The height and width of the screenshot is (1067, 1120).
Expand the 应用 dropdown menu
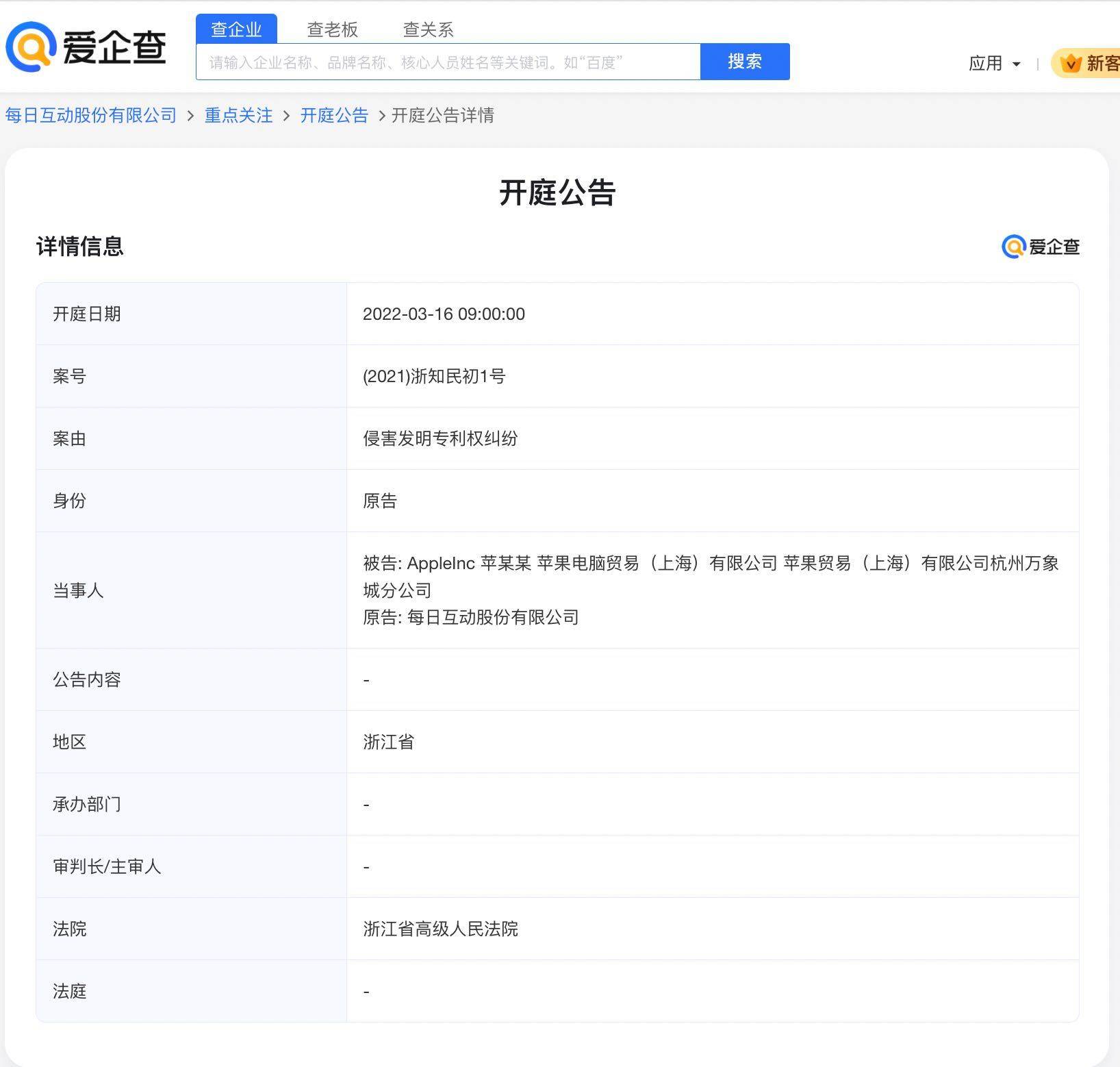[986, 64]
